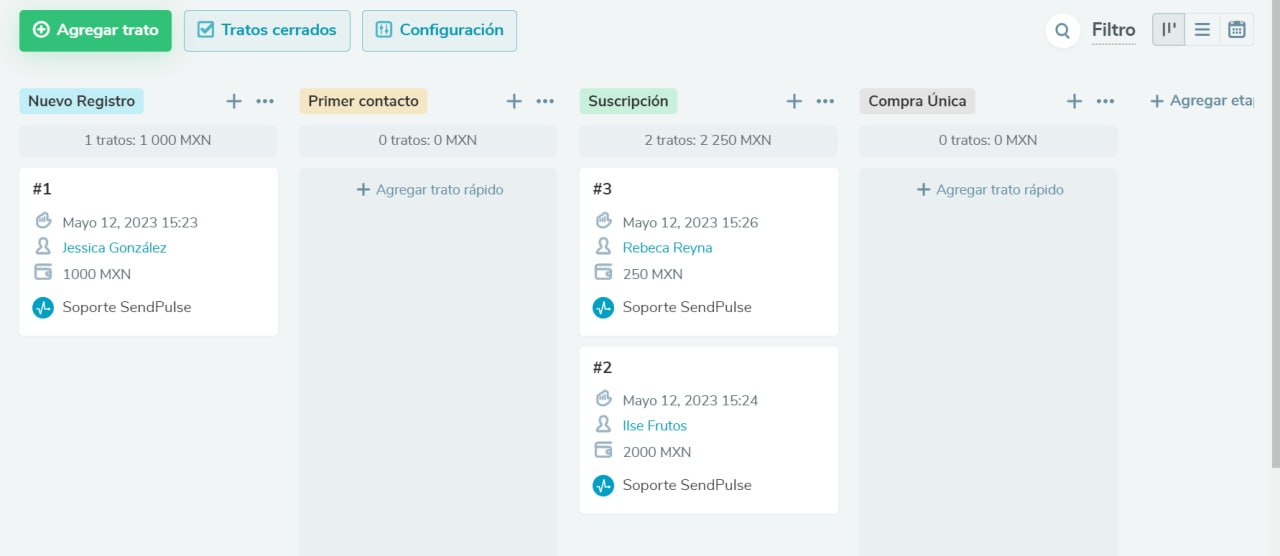Switch to kanban board view
Screen dimensions: 1280x556
click(x=1168, y=30)
